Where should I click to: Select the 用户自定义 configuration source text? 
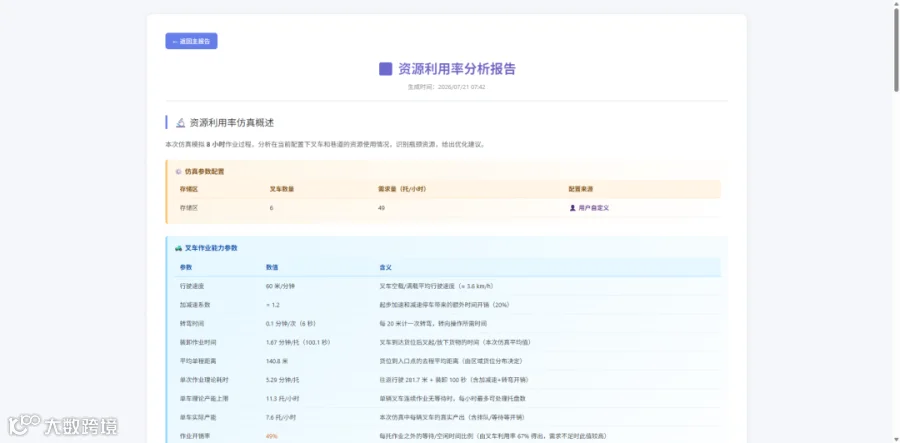(x=593, y=208)
